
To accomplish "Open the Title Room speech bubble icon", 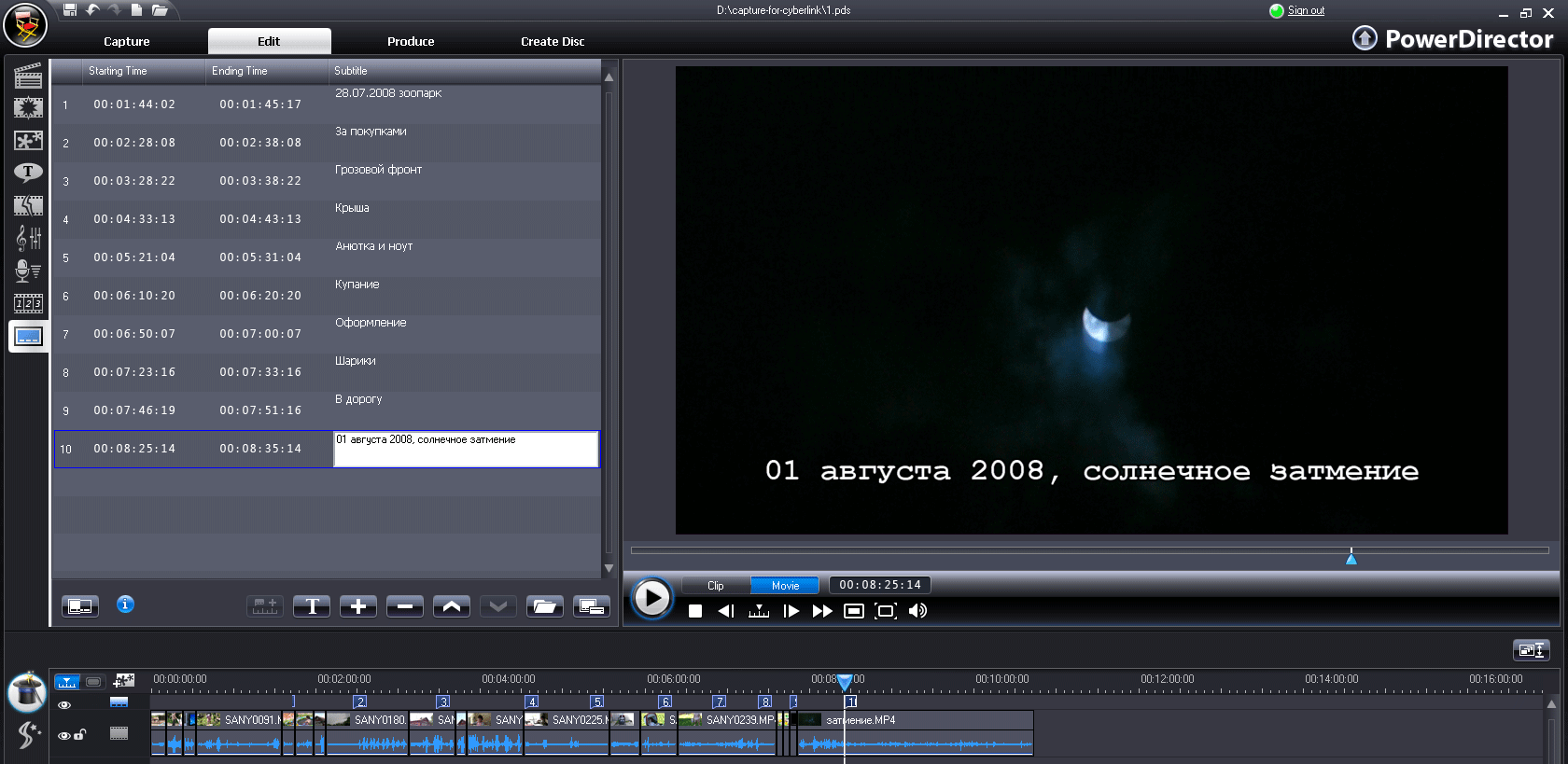I will coord(28,173).
